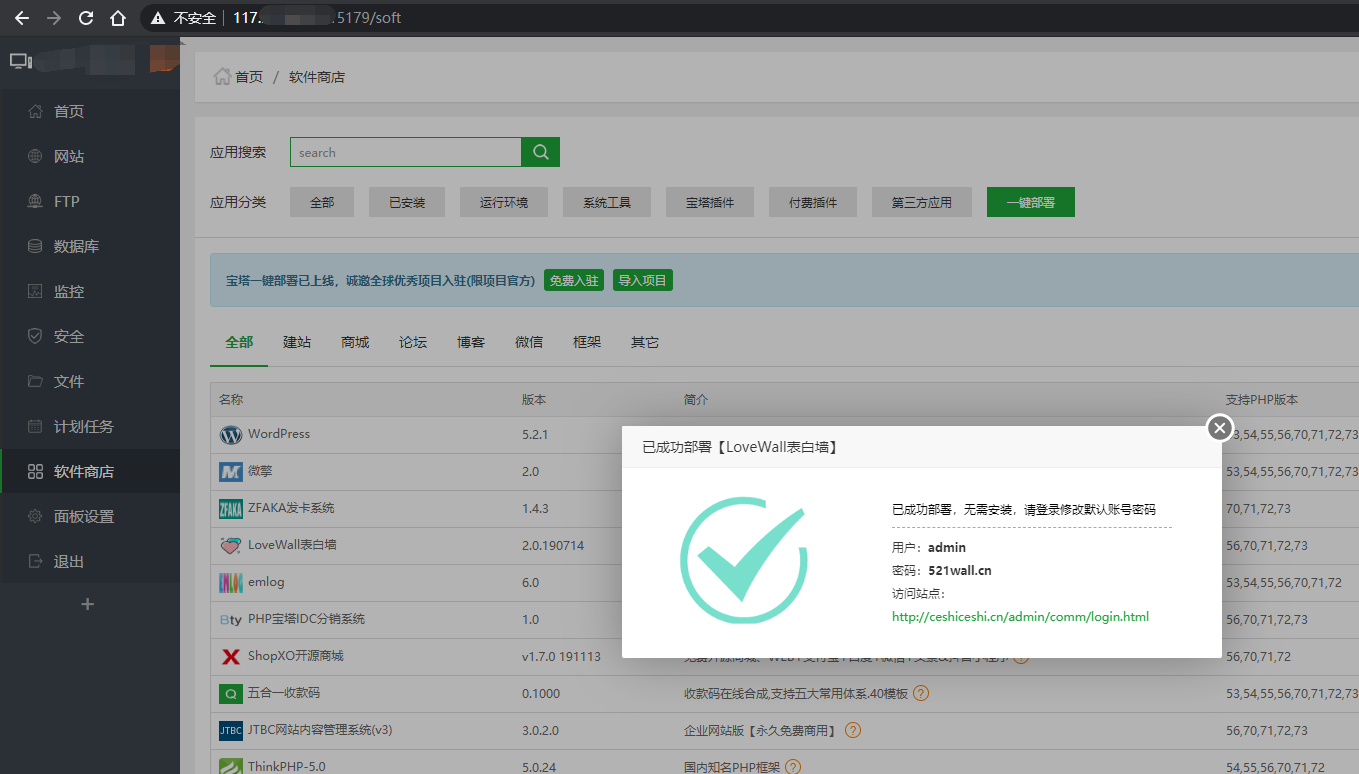The height and width of the screenshot is (774, 1359).
Task: Filter apps by 第三方应用
Action: point(922,202)
